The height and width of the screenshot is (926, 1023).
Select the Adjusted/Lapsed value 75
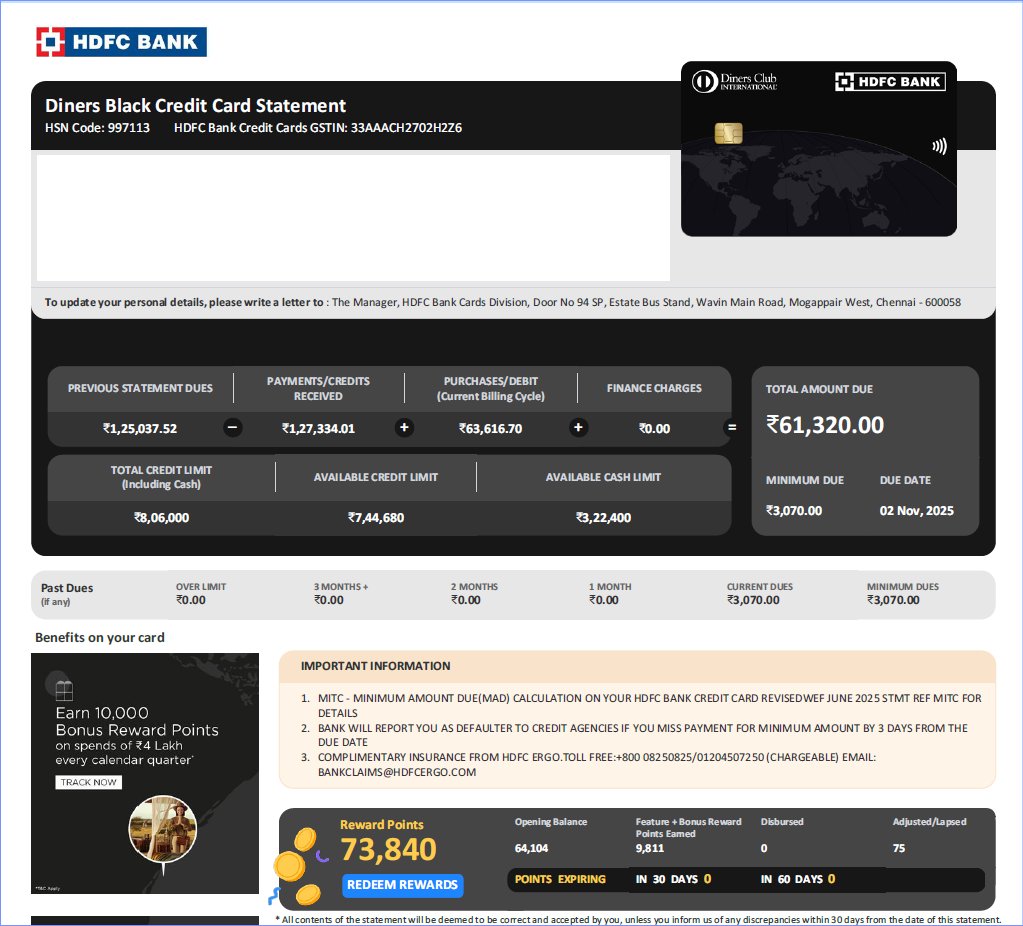899,848
